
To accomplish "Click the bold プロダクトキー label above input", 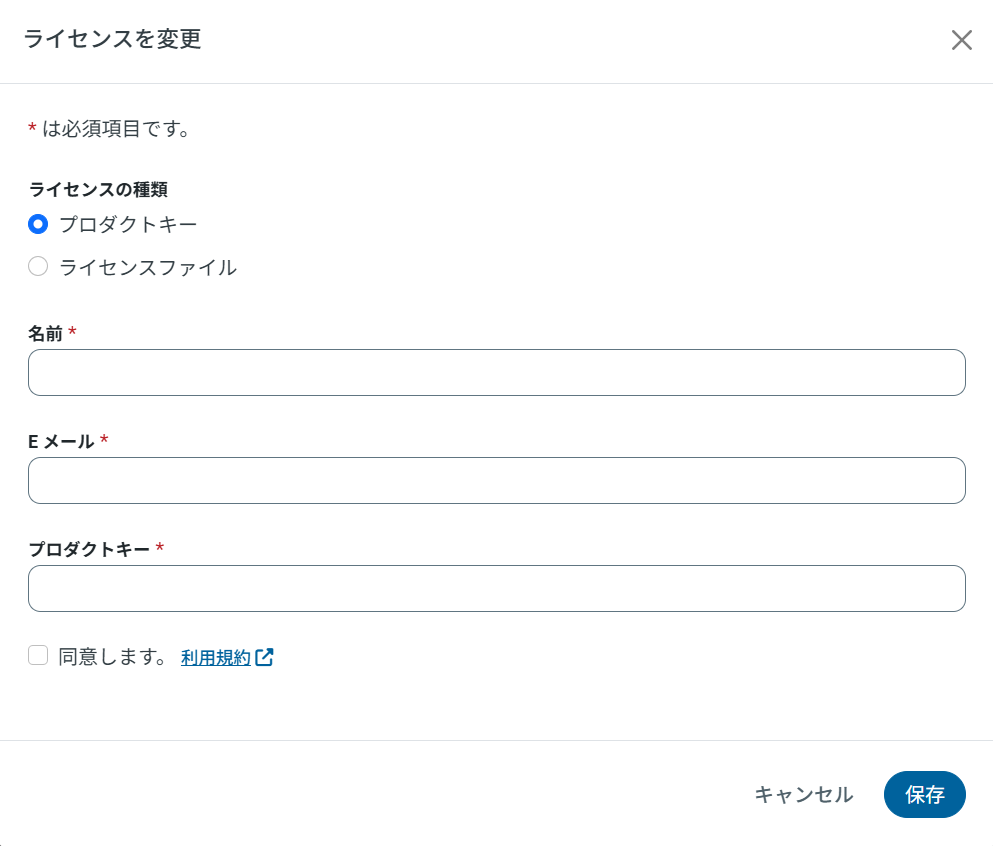I will 89,549.
